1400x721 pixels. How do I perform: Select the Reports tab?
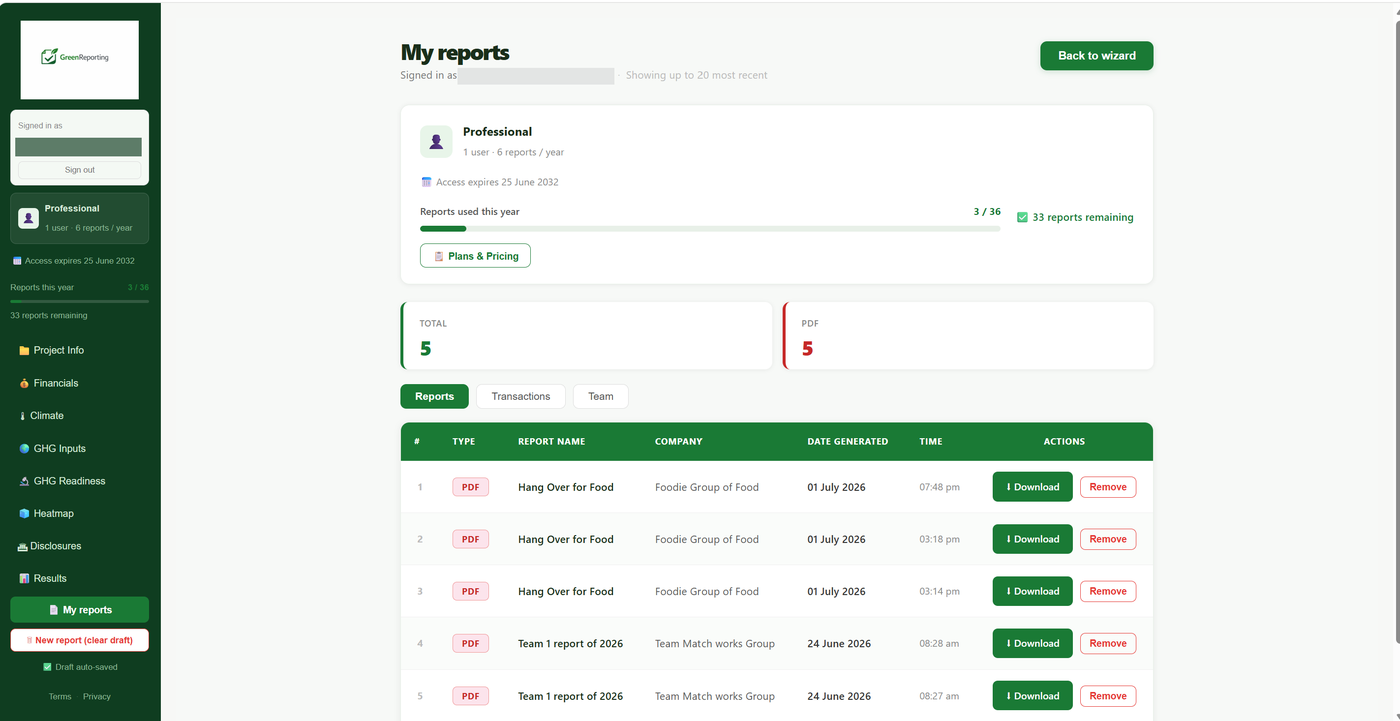click(435, 396)
